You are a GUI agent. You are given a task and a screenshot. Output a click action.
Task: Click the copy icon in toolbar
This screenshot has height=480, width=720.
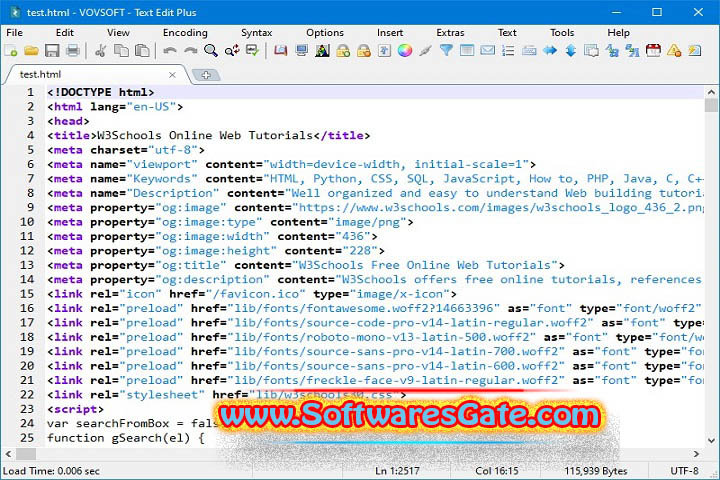[121, 51]
